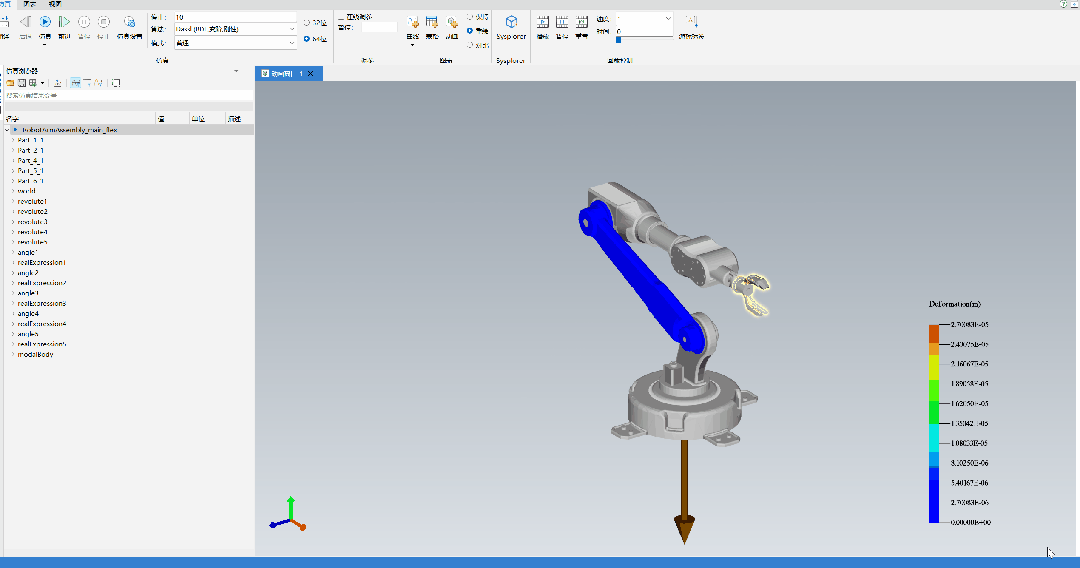The image size is (1080, 568).
Task: Toggle the highlighted view icon in the browser toolbar
Action: point(76,83)
